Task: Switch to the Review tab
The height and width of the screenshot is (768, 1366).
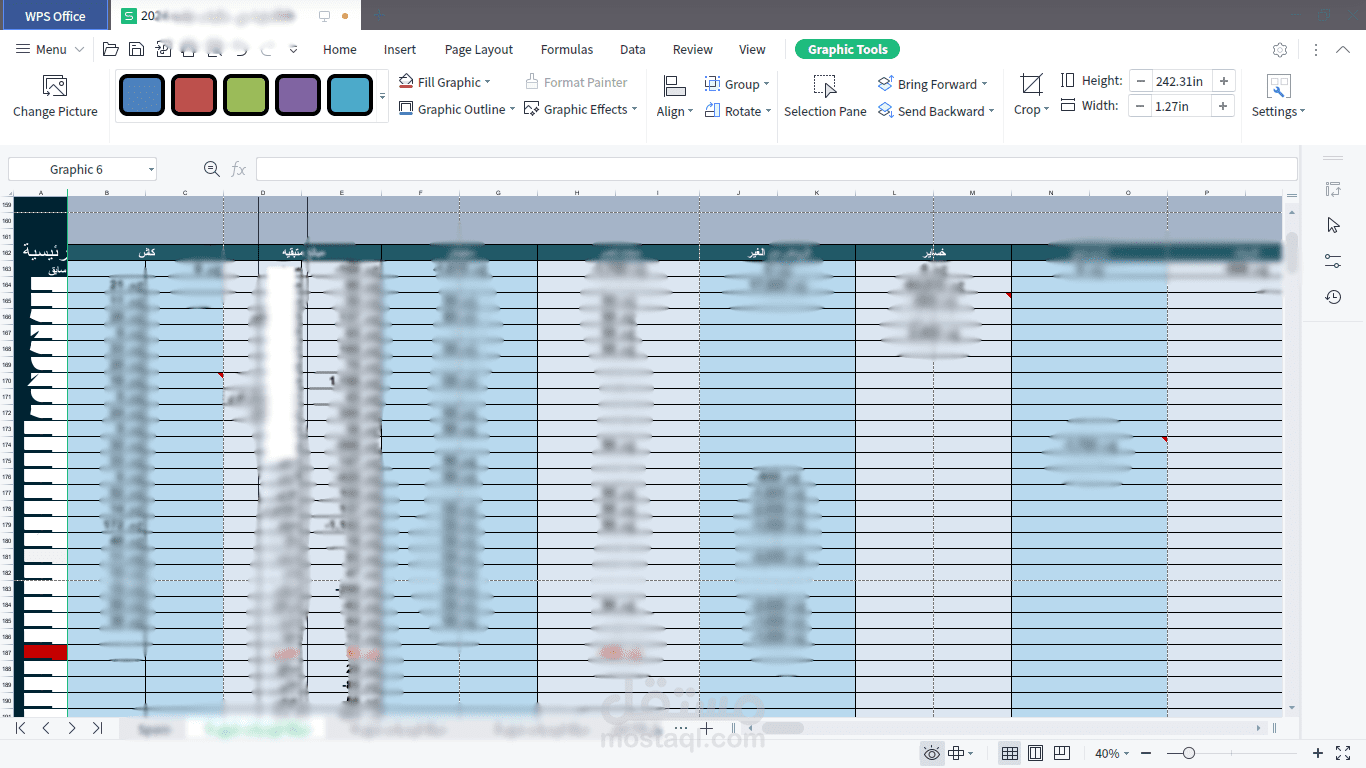Action: (693, 49)
